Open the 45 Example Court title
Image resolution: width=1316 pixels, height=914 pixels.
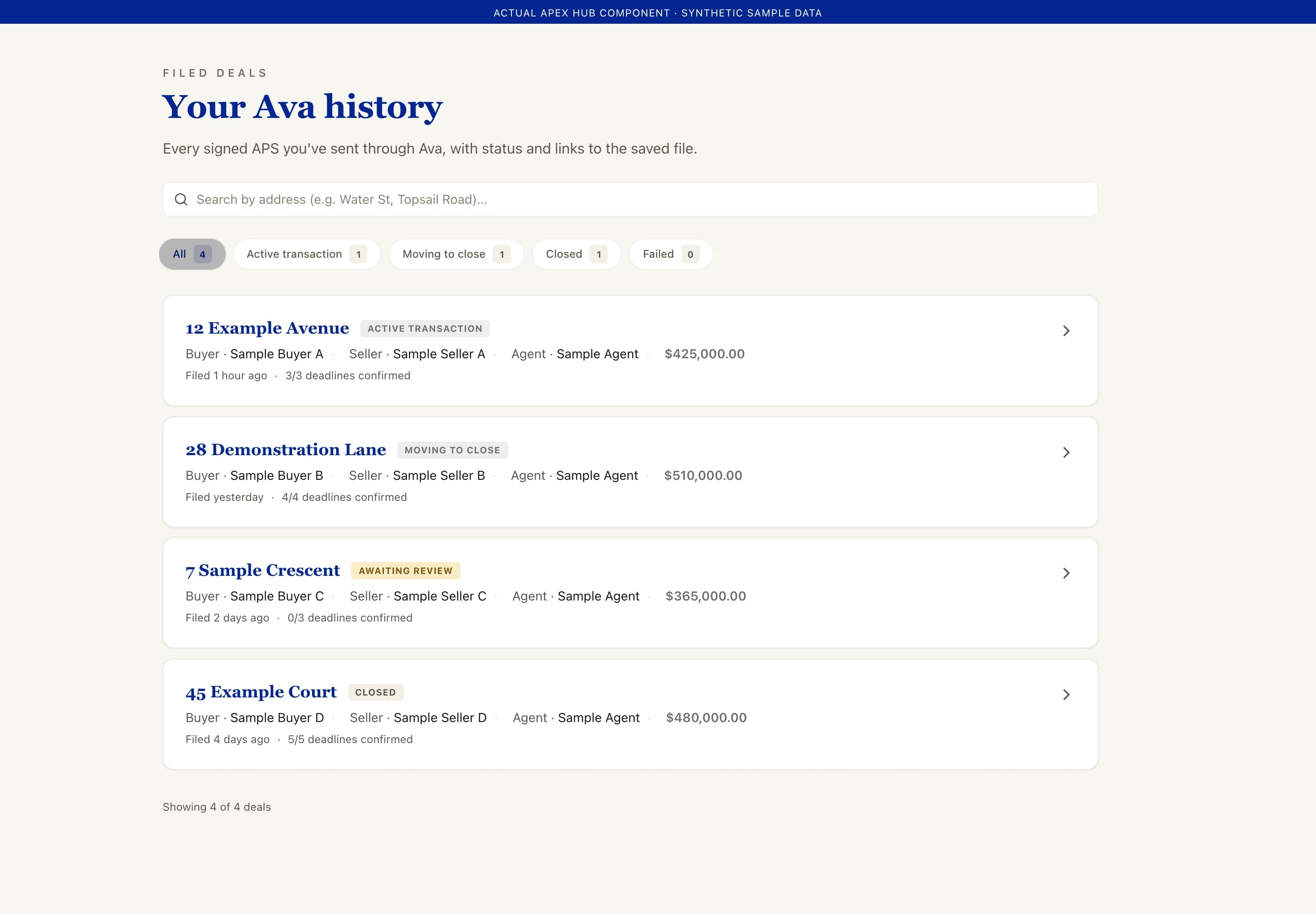(x=261, y=692)
